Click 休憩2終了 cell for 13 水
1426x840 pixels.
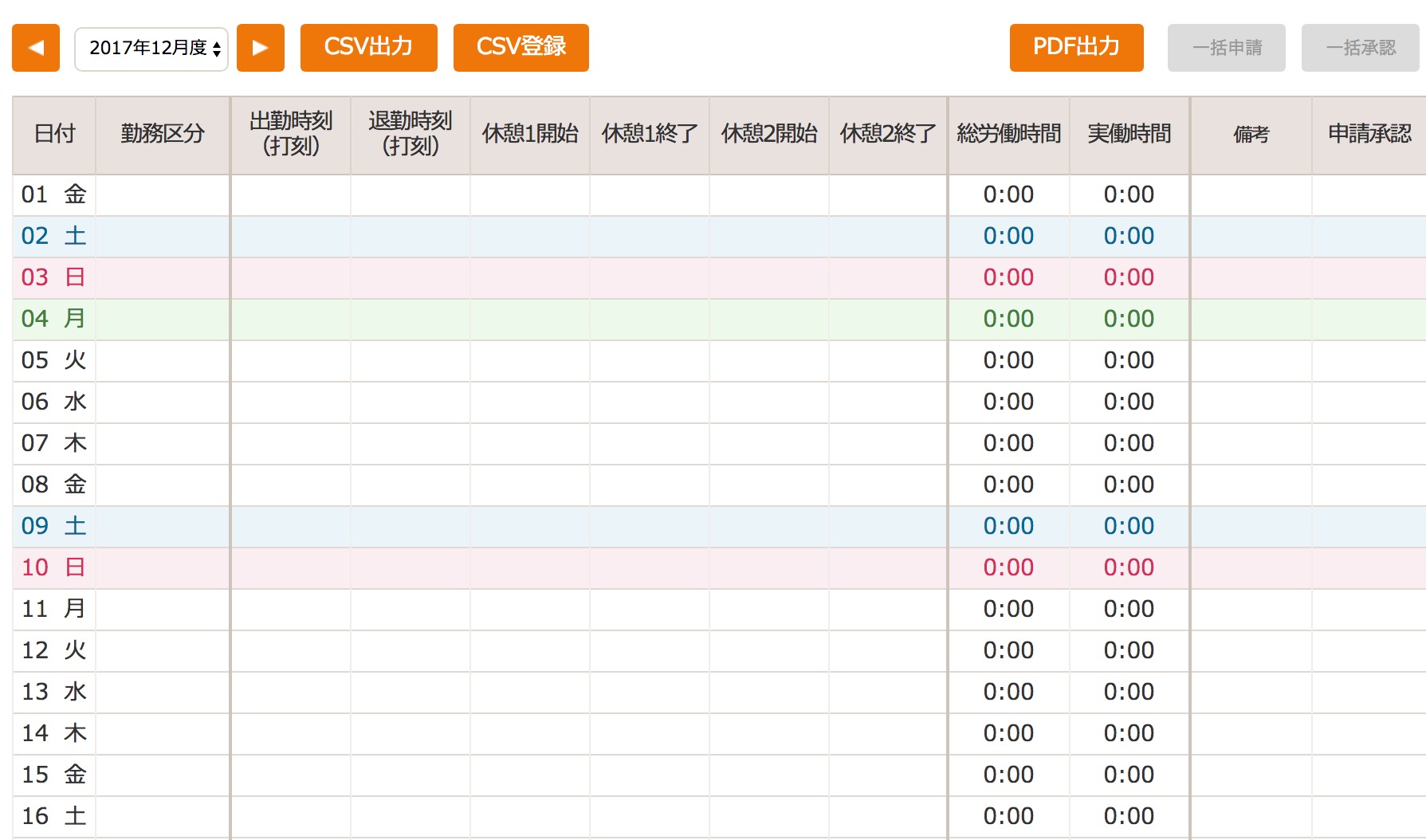click(x=888, y=693)
